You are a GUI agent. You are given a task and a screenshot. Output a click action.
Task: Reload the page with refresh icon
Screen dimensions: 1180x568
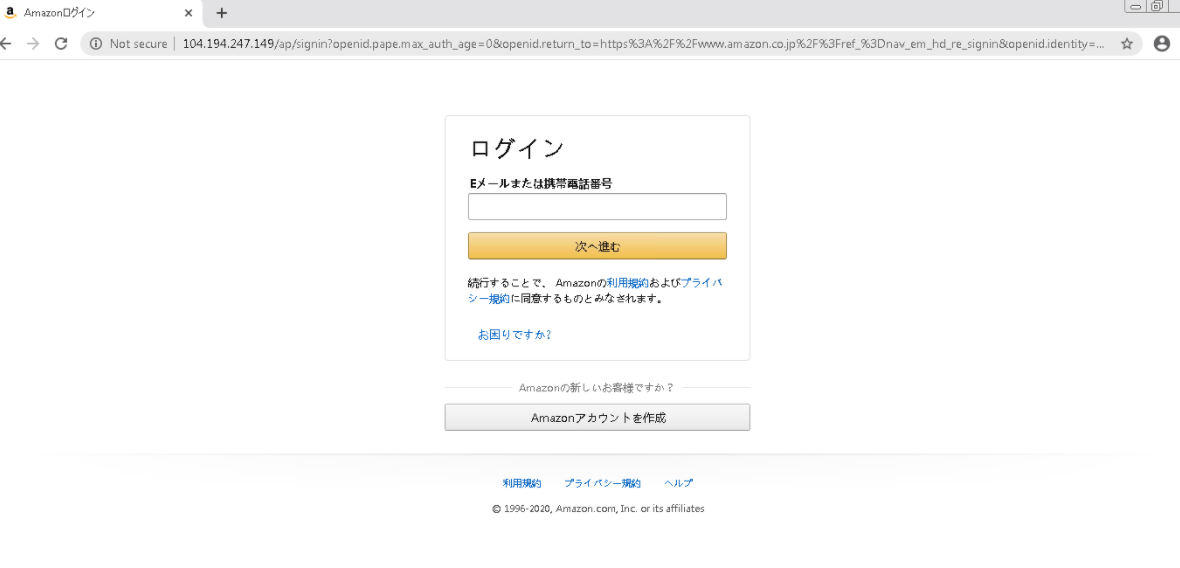tap(62, 44)
